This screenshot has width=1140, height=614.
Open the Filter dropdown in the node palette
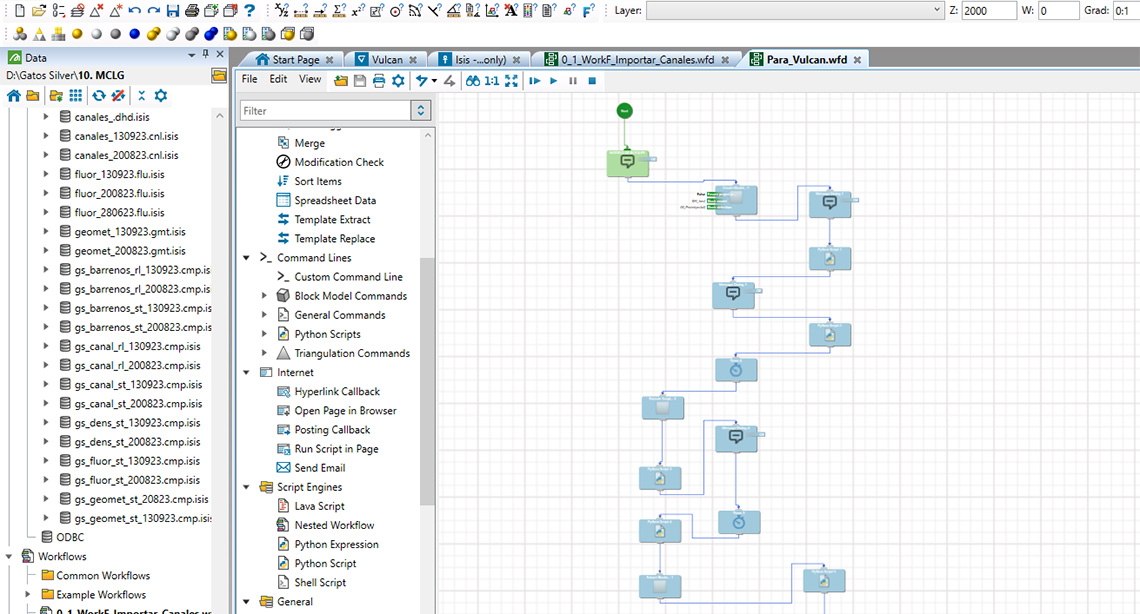(x=420, y=110)
